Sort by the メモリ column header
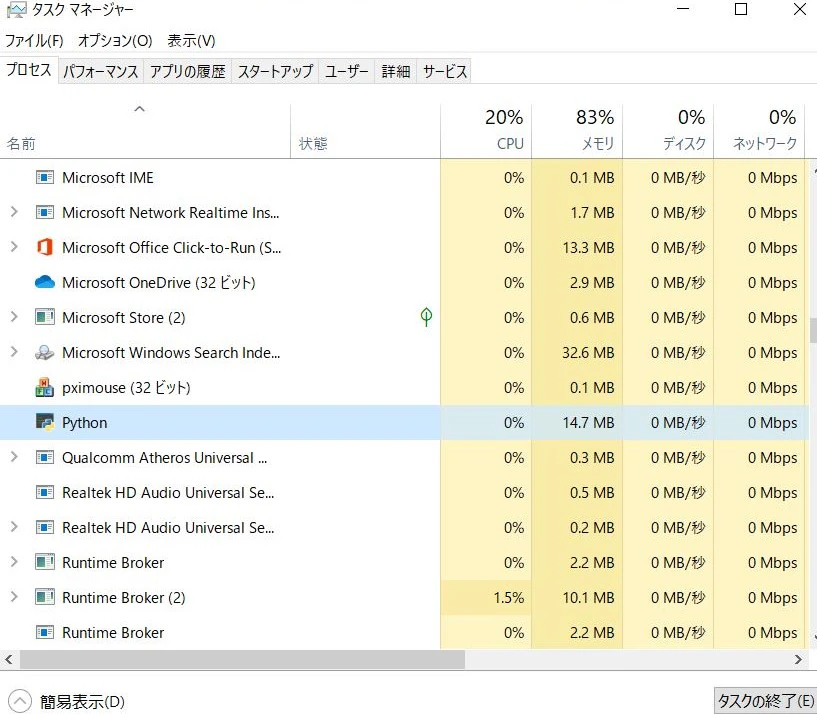 [x=577, y=131]
